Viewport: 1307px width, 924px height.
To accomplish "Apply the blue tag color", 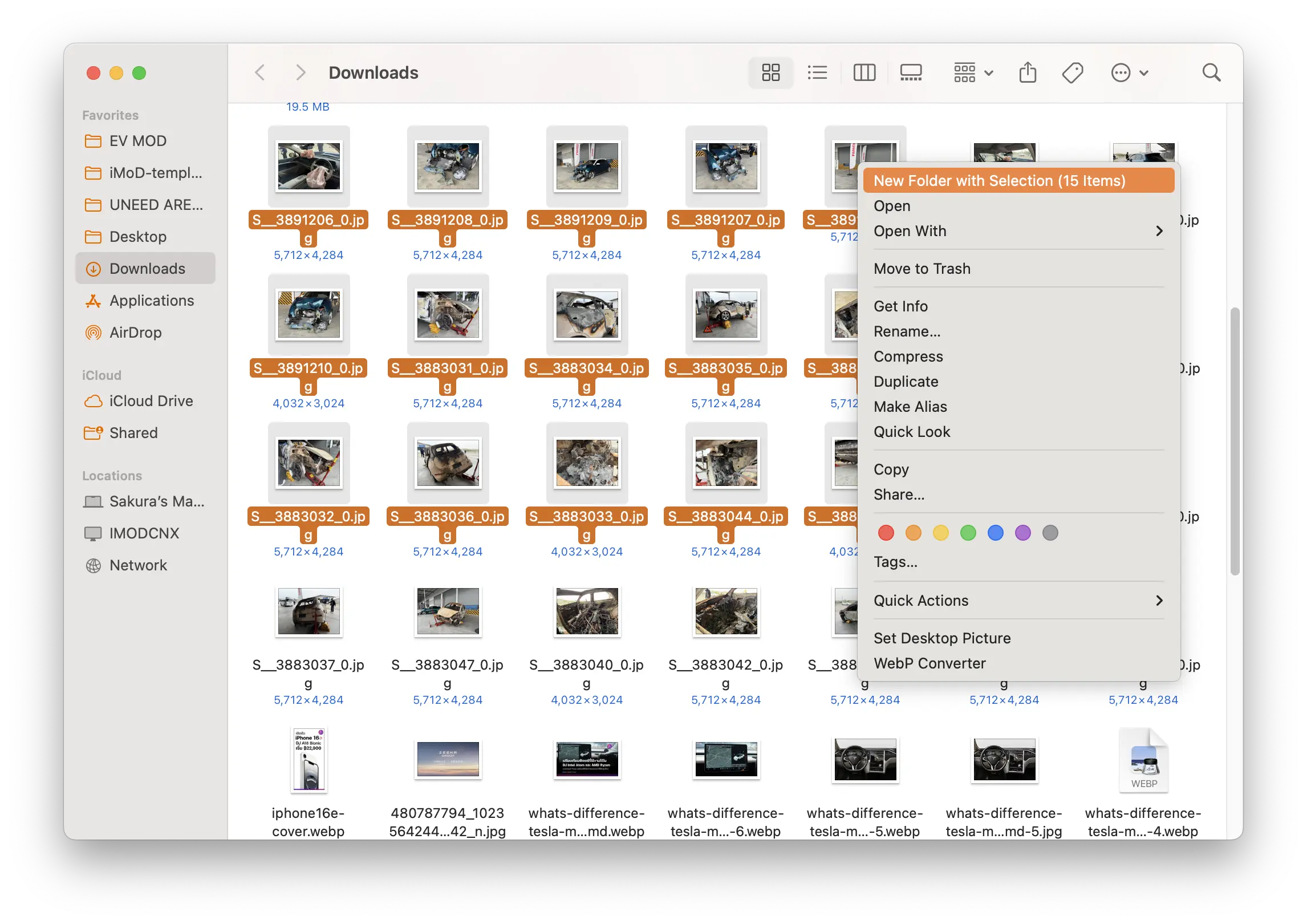I will (995, 533).
